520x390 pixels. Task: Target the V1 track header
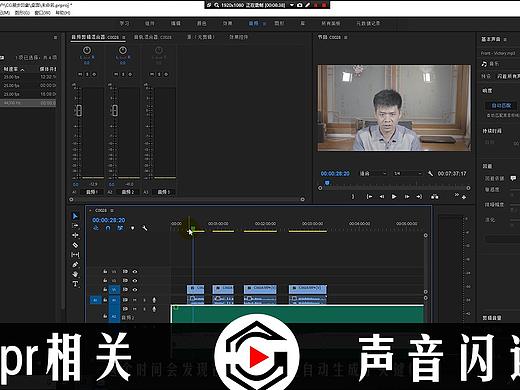pyautogui.click(x=114, y=289)
